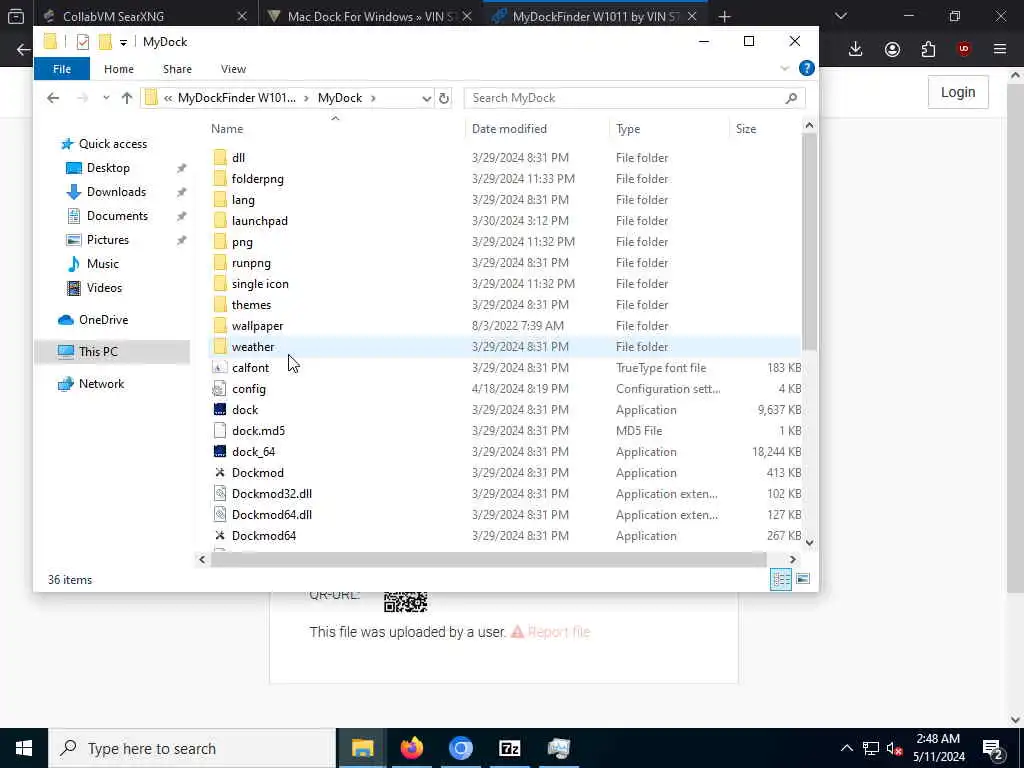The image size is (1024, 768).
Task: Open the notification center icon
Action: coord(993,748)
